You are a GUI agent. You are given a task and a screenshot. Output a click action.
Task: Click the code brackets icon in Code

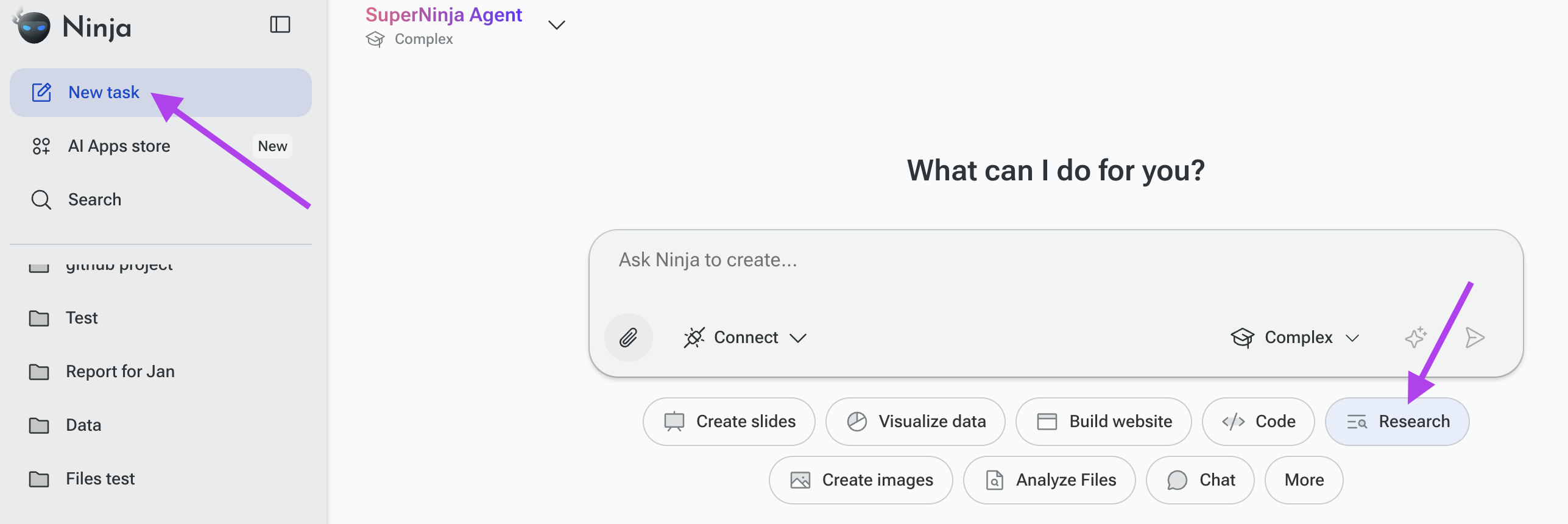coord(1233,422)
